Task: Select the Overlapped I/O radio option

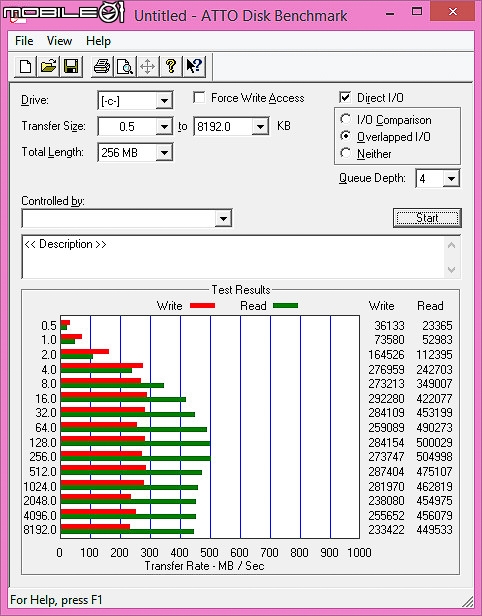Action: 345,136
